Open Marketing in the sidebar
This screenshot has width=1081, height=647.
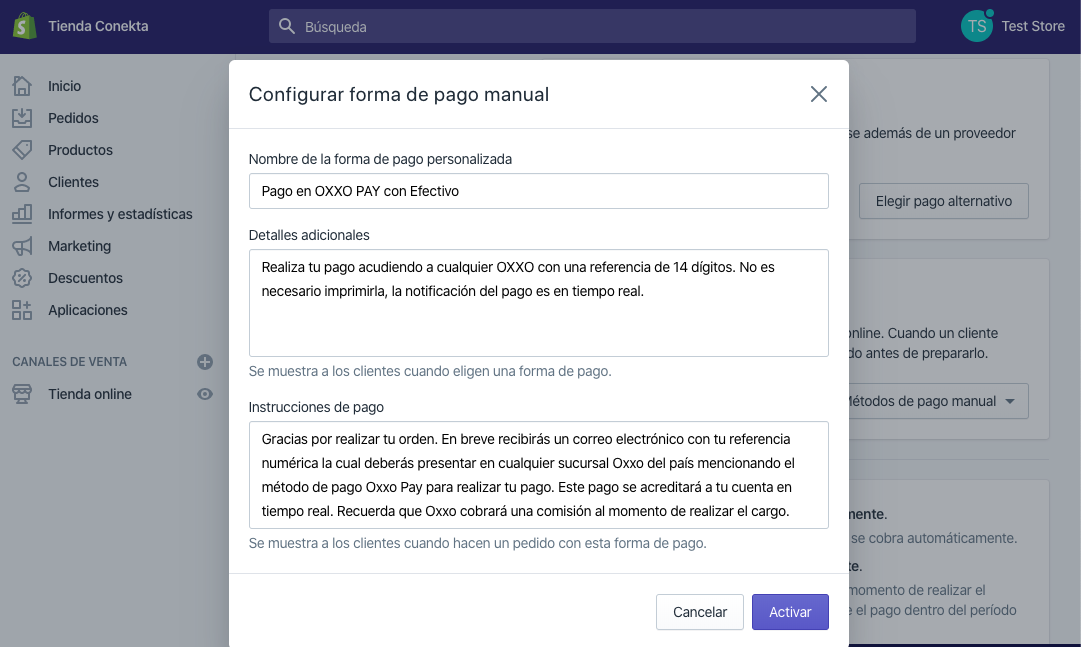pyautogui.click(x=79, y=246)
